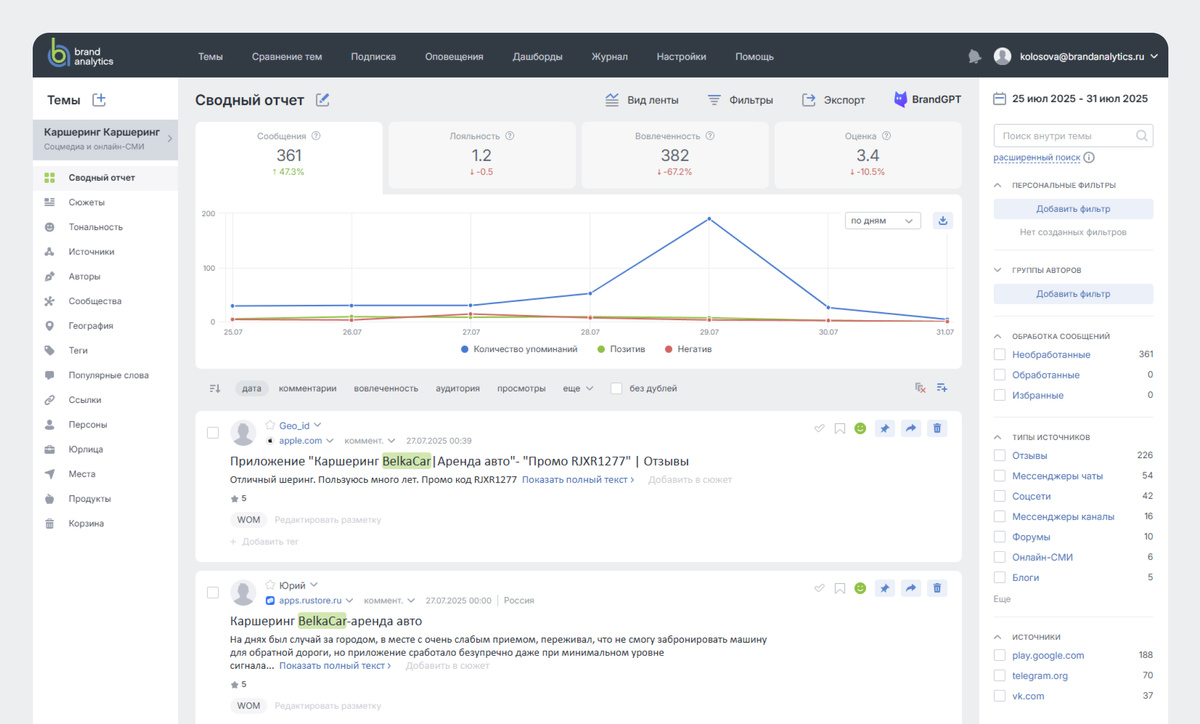Open the Тональность sidebar section

pyautogui.click(x=96, y=227)
